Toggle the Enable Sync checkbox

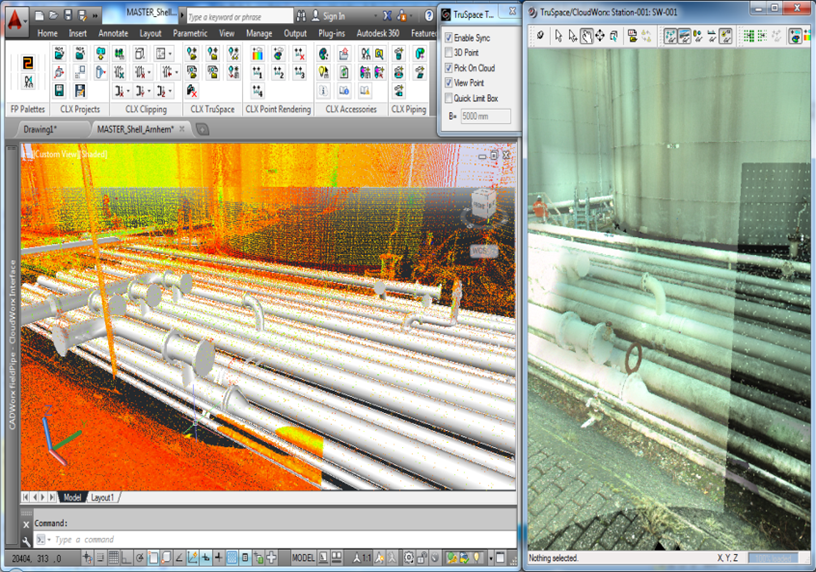pyautogui.click(x=449, y=38)
